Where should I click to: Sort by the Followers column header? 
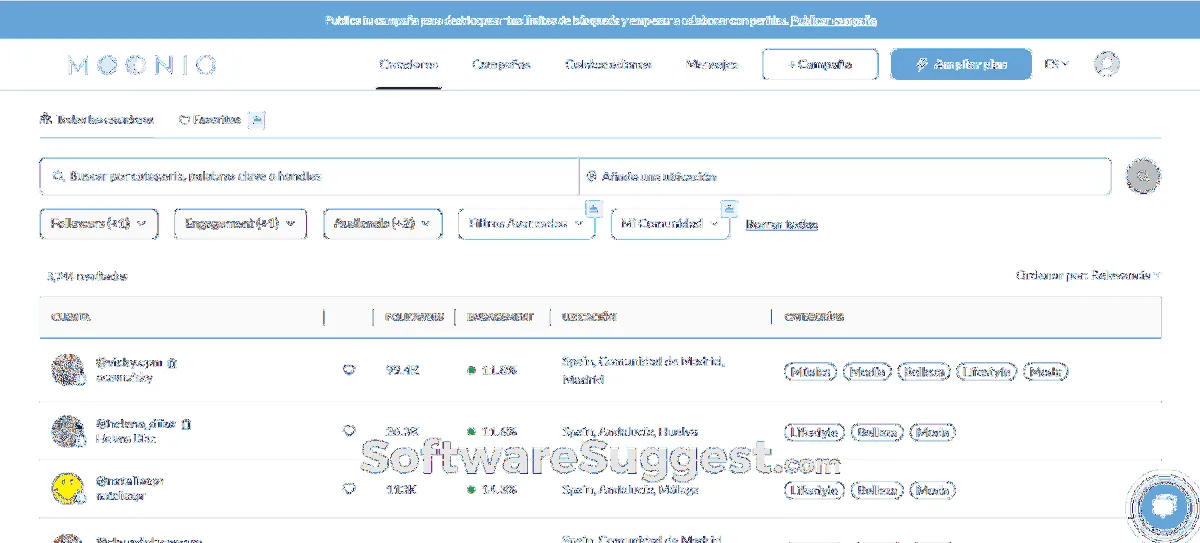coord(414,317)
